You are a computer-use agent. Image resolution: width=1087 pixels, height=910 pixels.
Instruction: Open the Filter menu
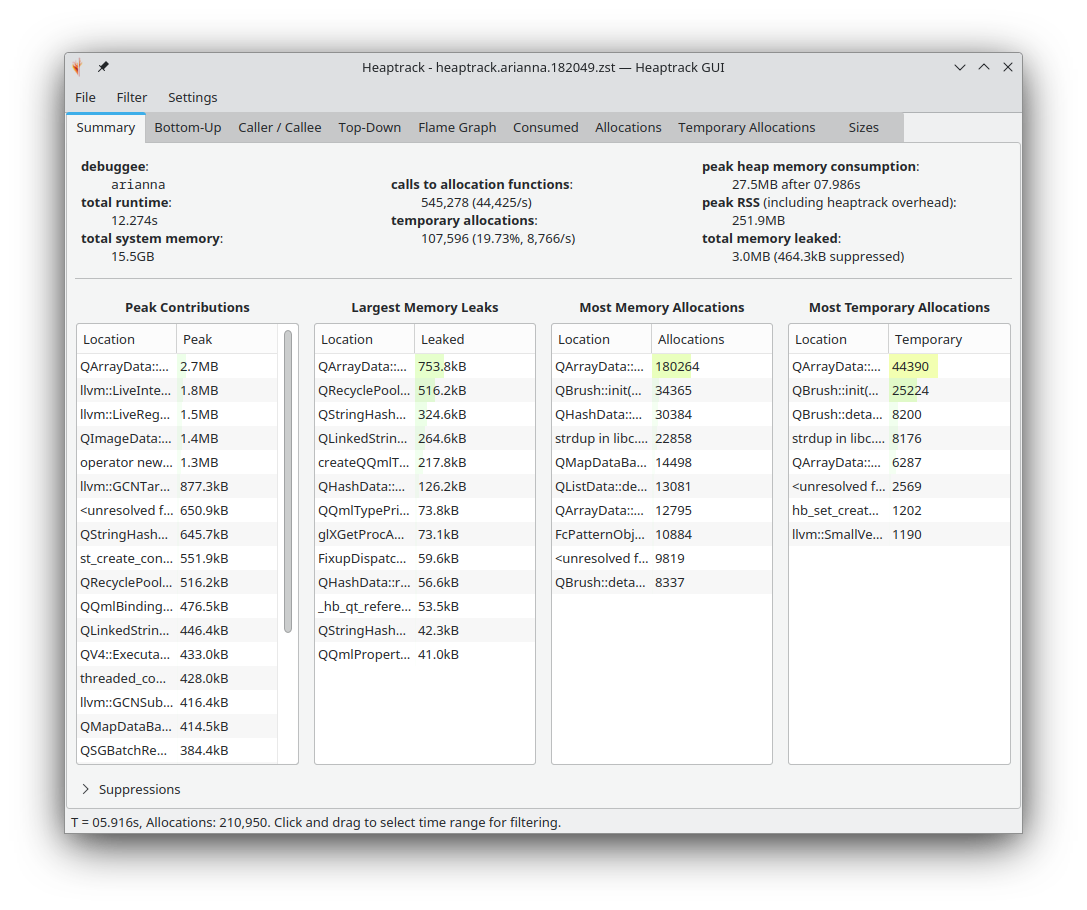click(x=132, y=97)
